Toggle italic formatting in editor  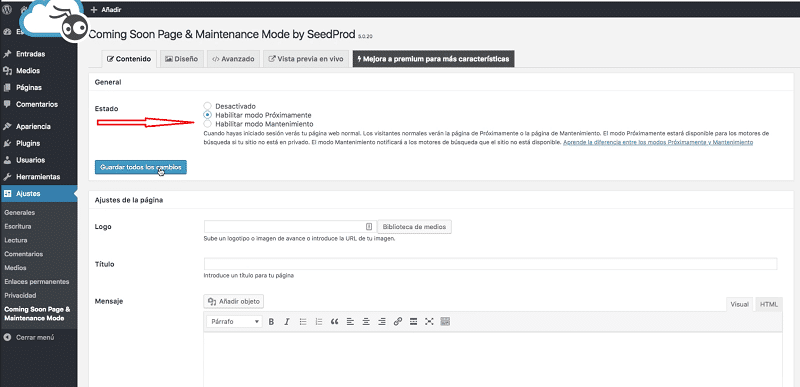287,322
